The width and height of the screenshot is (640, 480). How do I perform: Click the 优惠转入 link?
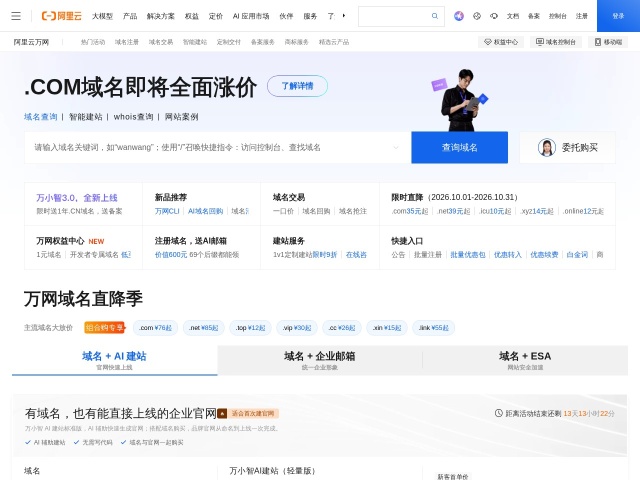508,255
